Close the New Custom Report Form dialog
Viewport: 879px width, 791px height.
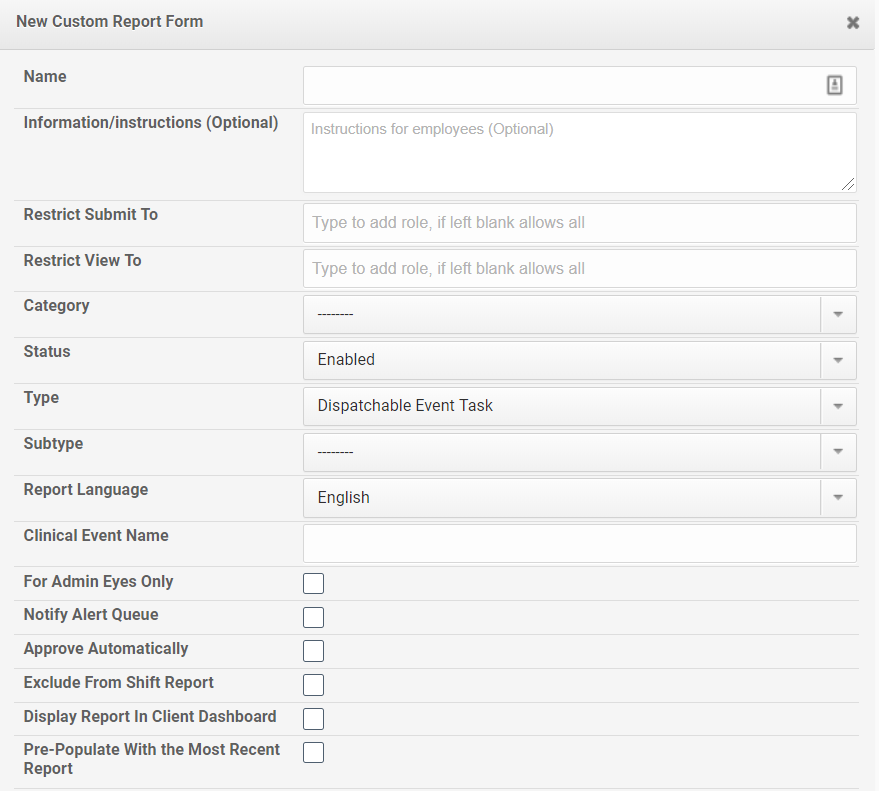point(852,23)
